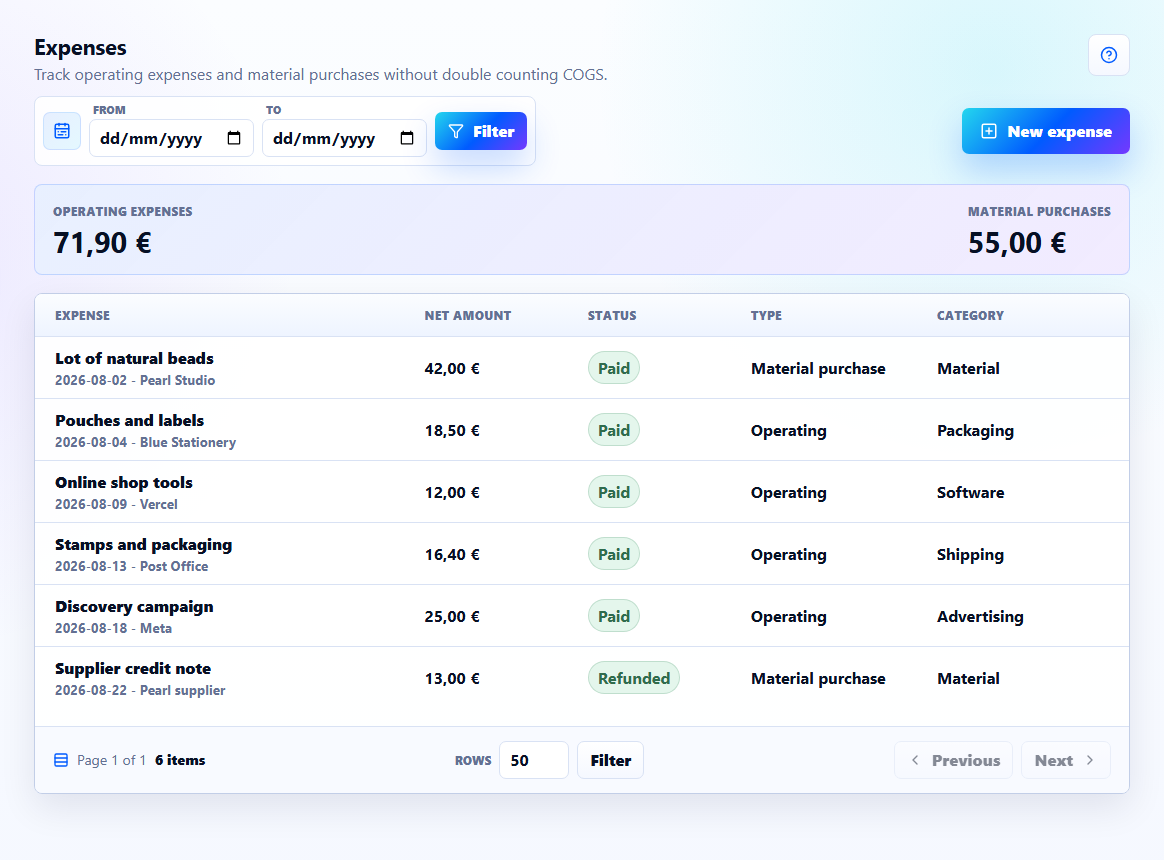The height and width of the screenshot is (860, 1164).
Task: Click the list icon next to Page 1 of 1
Action: click(62, 760)
